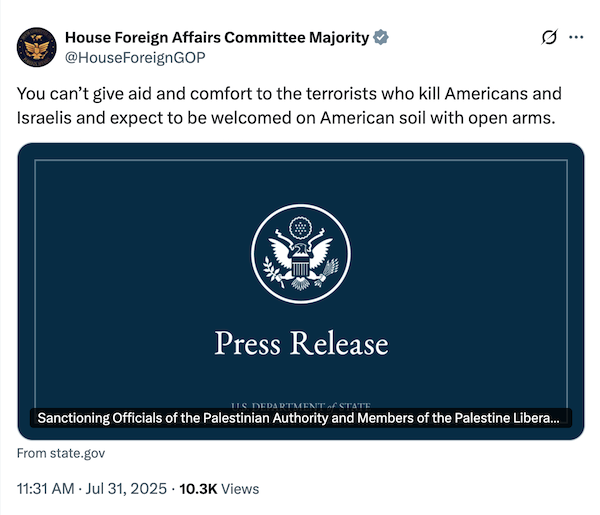
Task: Open the House Foreign Affairs Committee Majority name
Action: tap(217, 38)
